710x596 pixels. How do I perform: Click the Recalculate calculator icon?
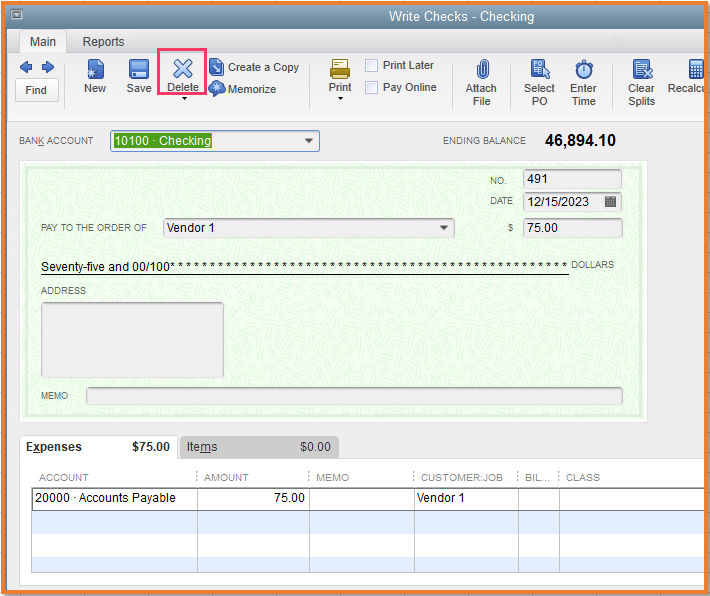pos(695,70)
